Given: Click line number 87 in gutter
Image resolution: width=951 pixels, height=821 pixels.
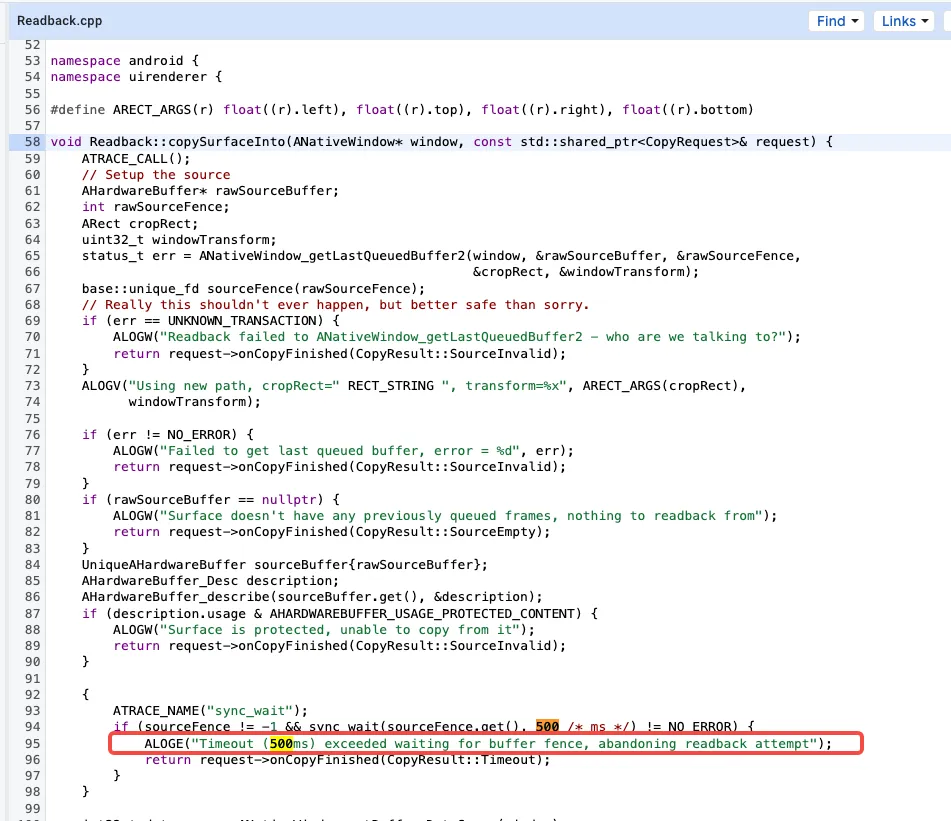Looking at the screenshot, I should tap(32, 614).
